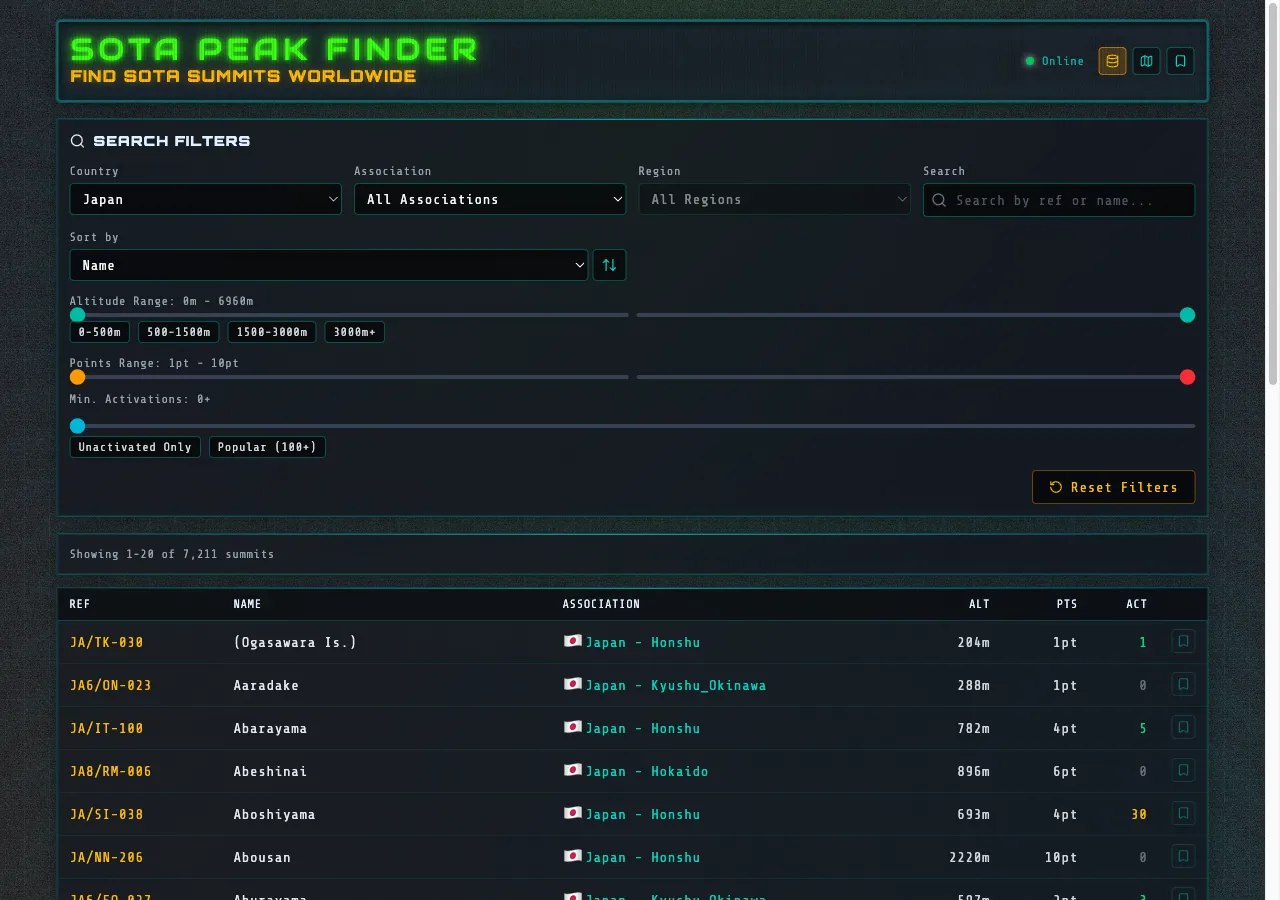Open the JA/SI-038 summit reference link
The width and height of the screenshot is (1280, 900).
[x=107, y=814]
